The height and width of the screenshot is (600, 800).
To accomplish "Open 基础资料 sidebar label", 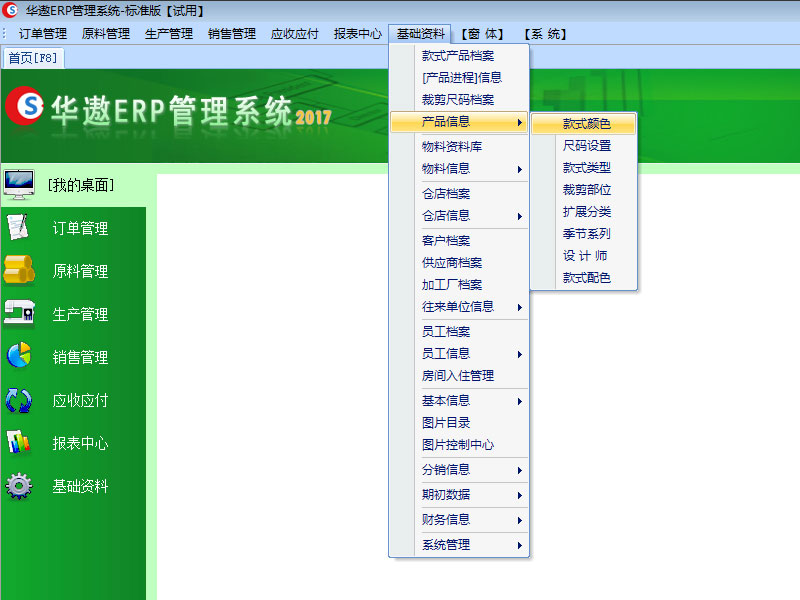I will click(80, 486).
